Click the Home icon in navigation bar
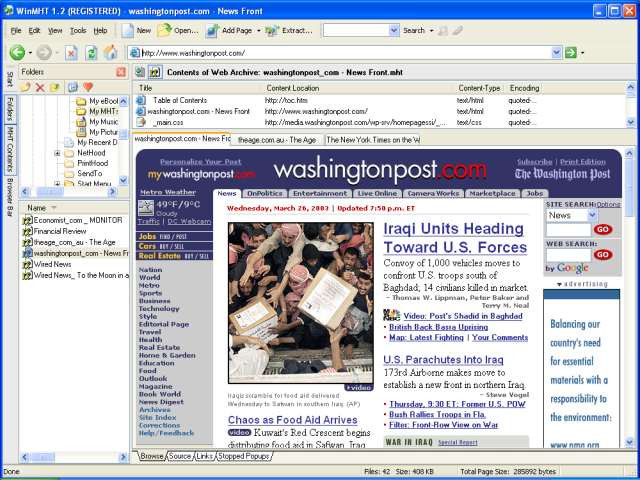This screenshot has height=480, width=640. (x=110, y=52)
